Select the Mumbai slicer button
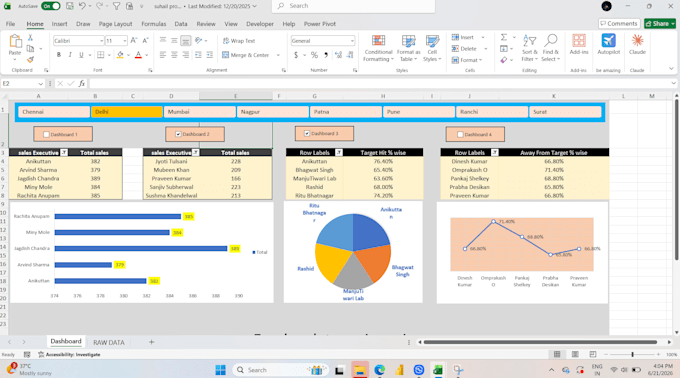680x378 pixels. point(200,112)
